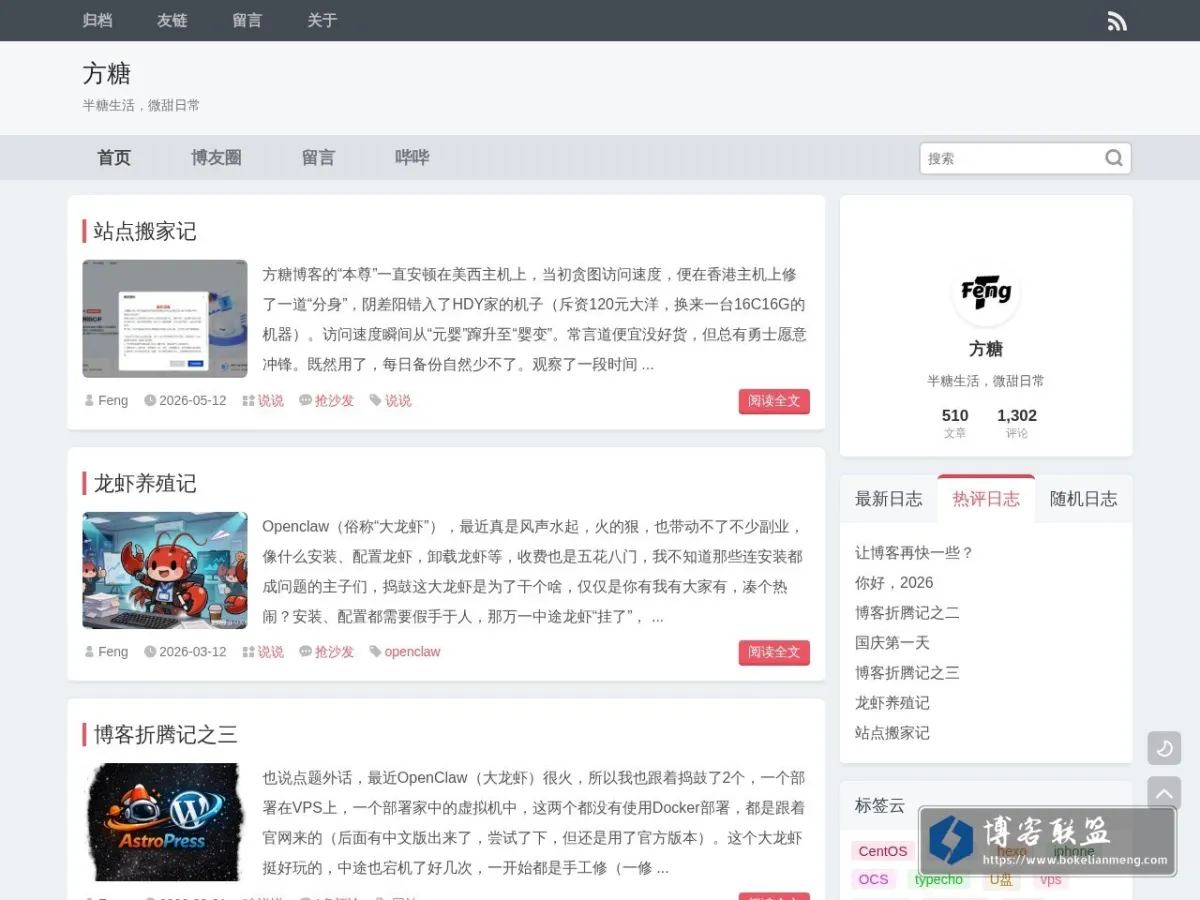Viewport: 1200px width, 900px height.
Task: Open sidebar entry 龙虾养殖记
Action: pos(892,702)
